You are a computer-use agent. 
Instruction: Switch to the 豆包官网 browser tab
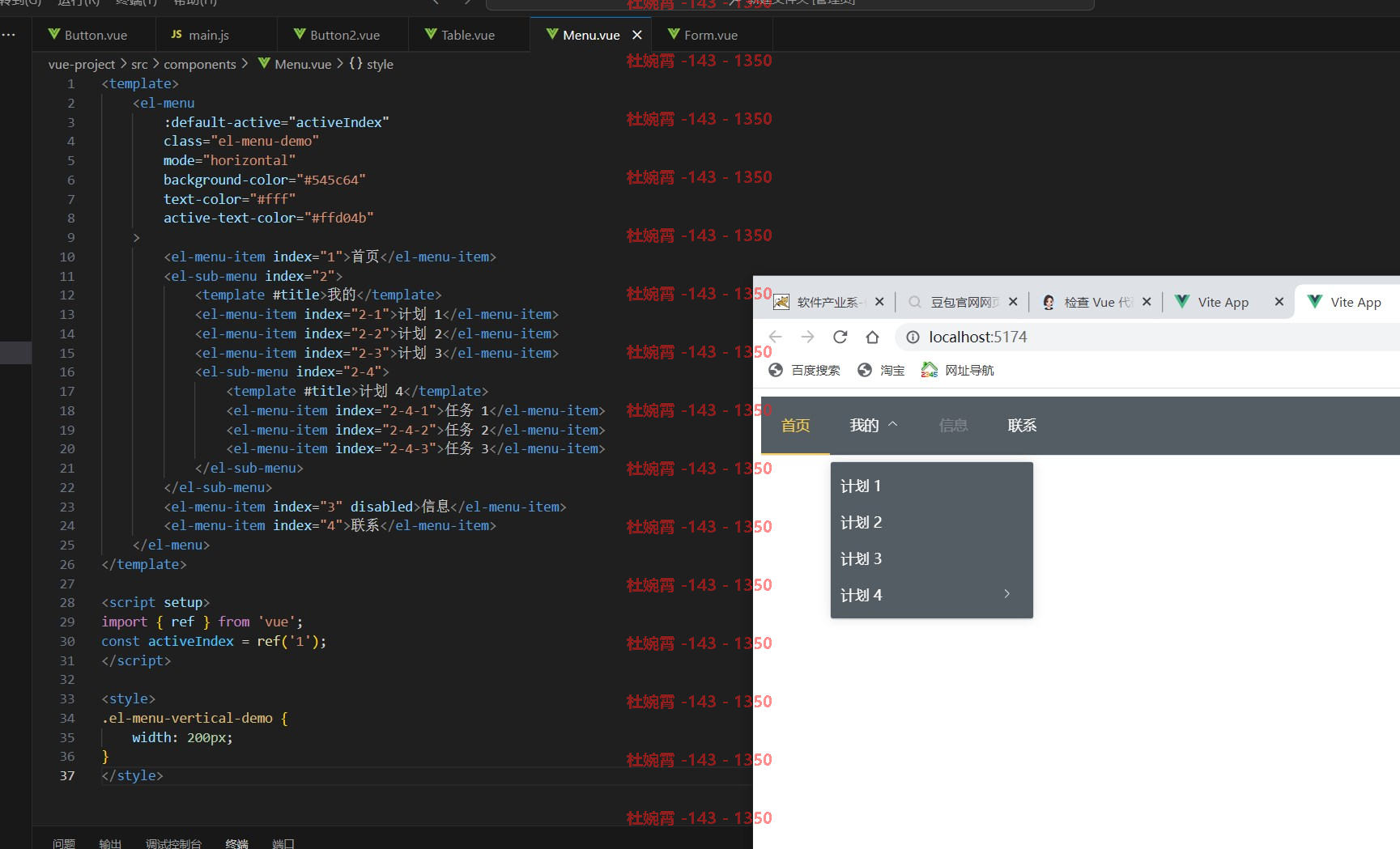(960, 302)
